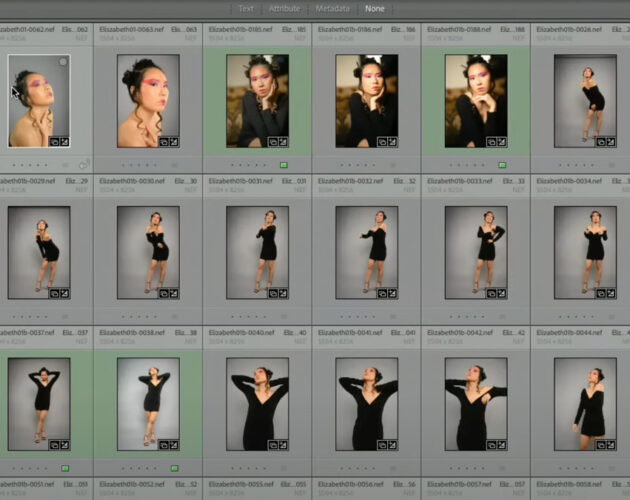Select the Elizabeth01b-0044 photo thumbnail
This screenshot has height=500, width=630.
click(x=585, y=404)
